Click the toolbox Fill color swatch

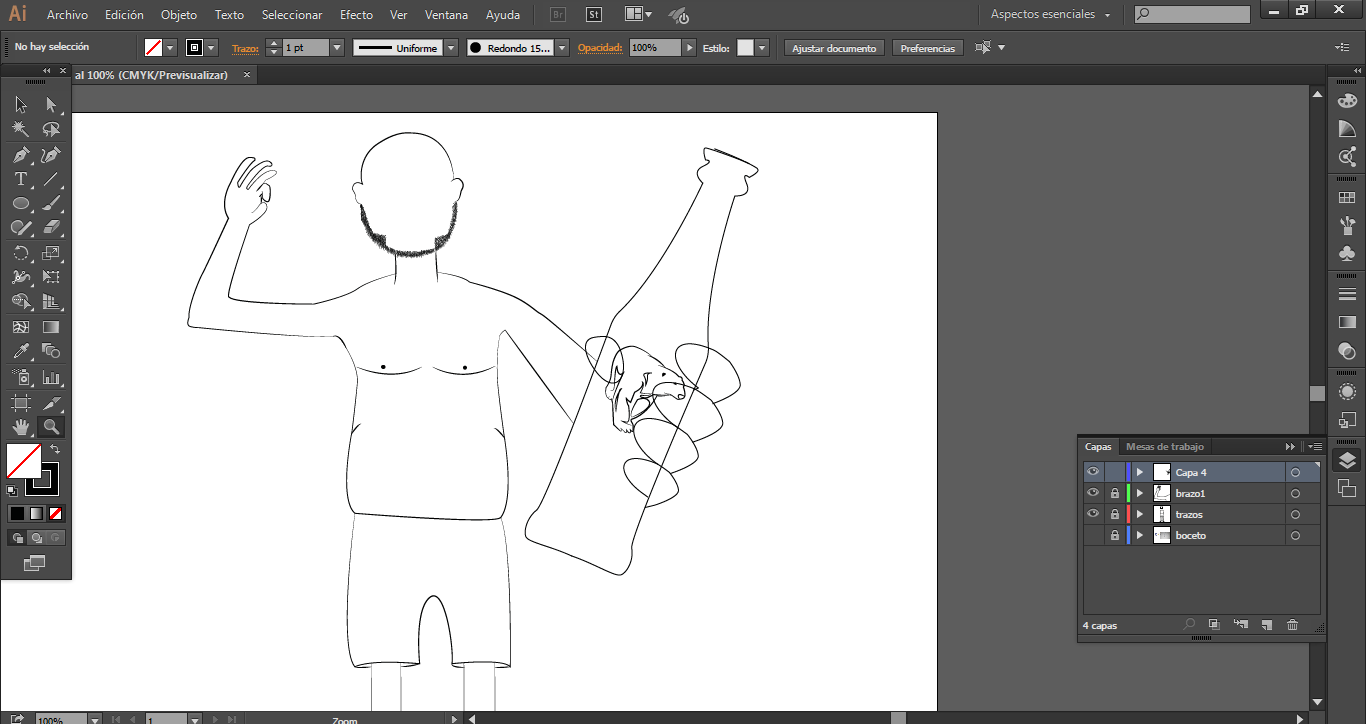(x=24, y=461)
